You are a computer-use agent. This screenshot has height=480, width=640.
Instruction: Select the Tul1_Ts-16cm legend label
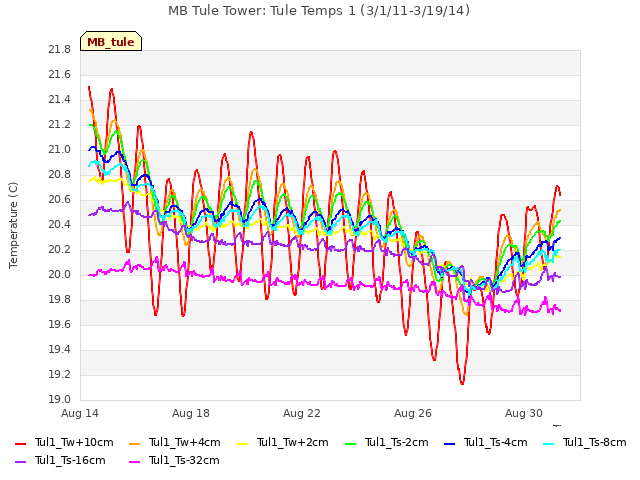70,460
